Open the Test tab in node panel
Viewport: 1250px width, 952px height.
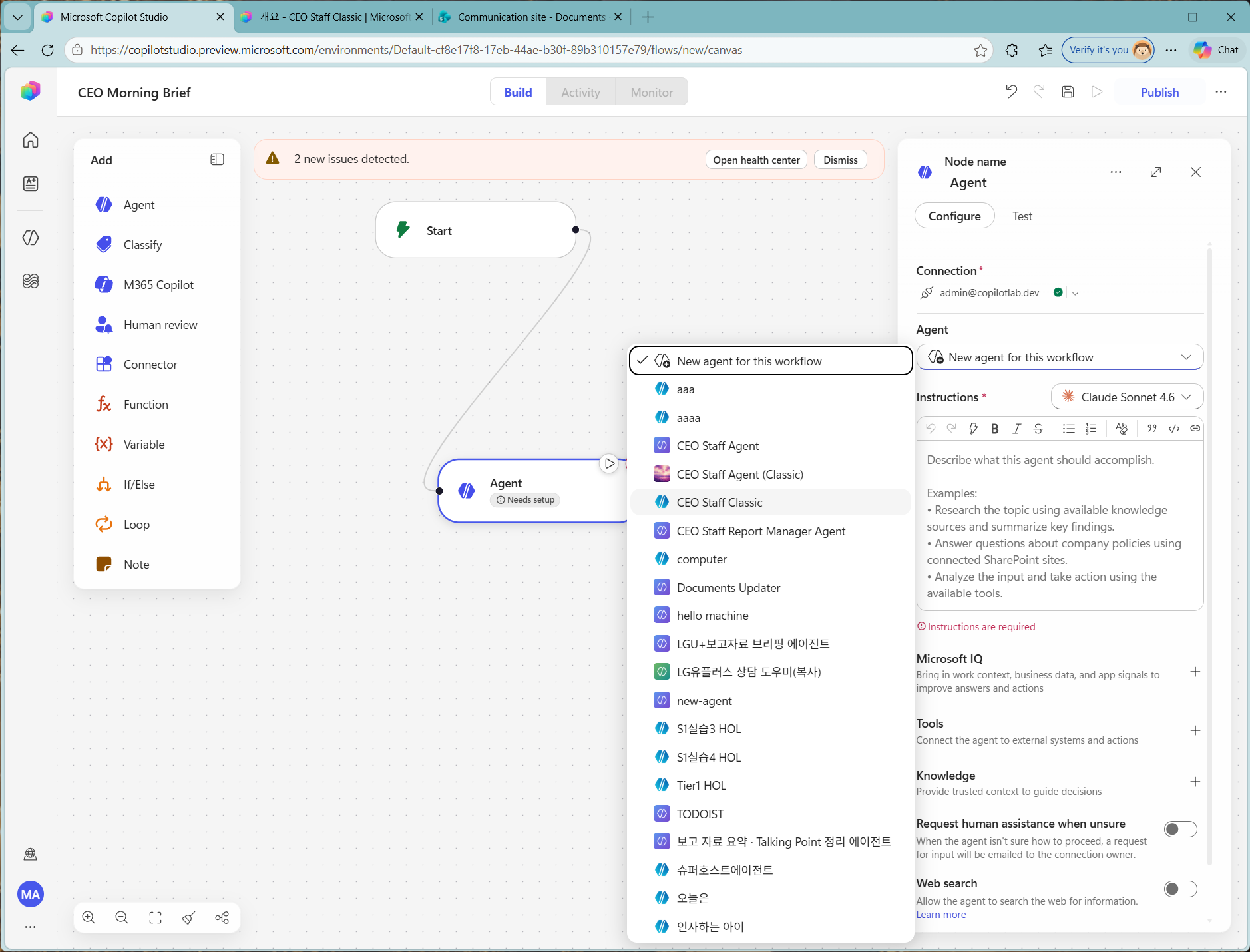coord(1022,216)
